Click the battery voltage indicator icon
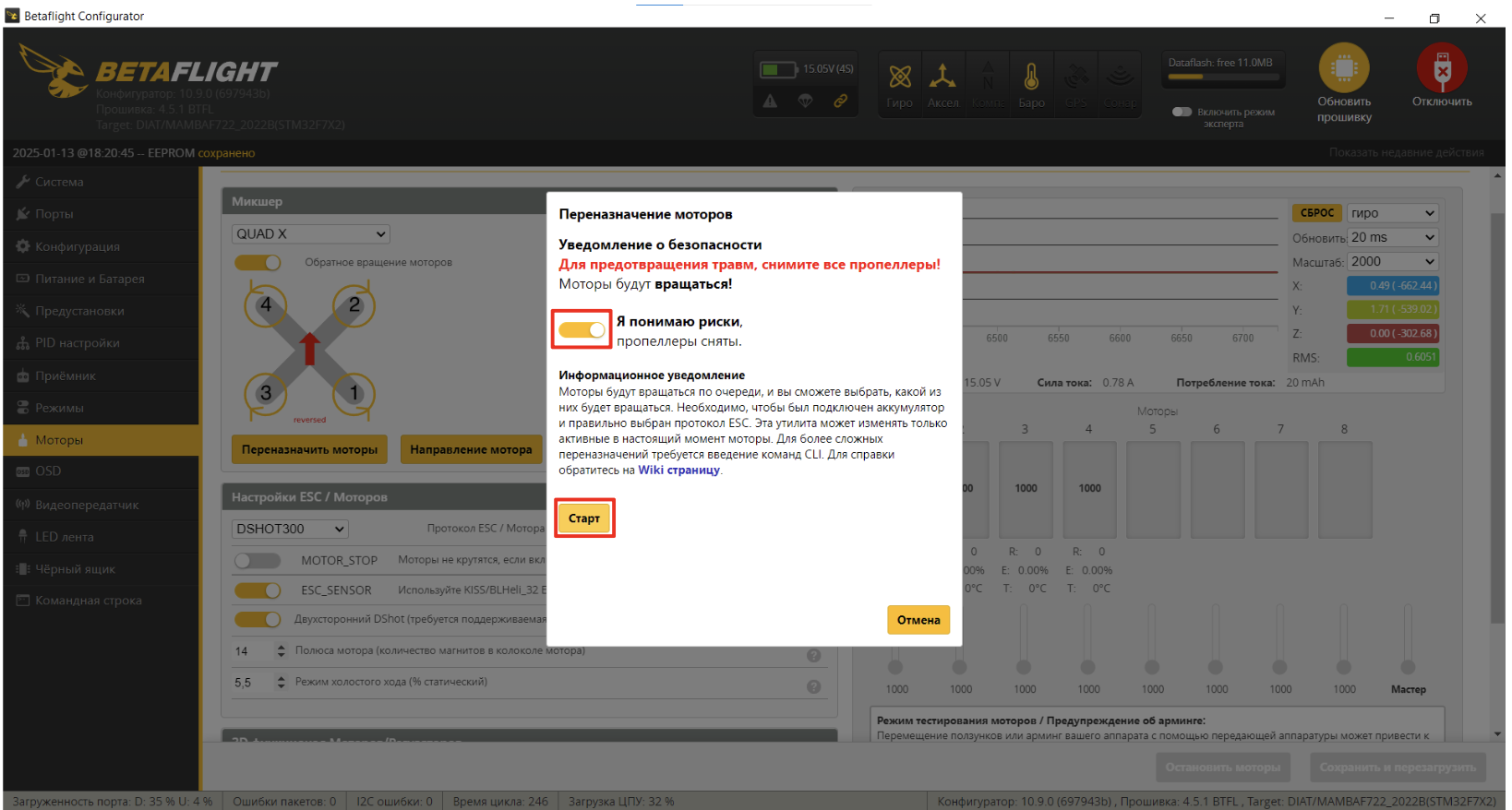 [x=778, y=70]
